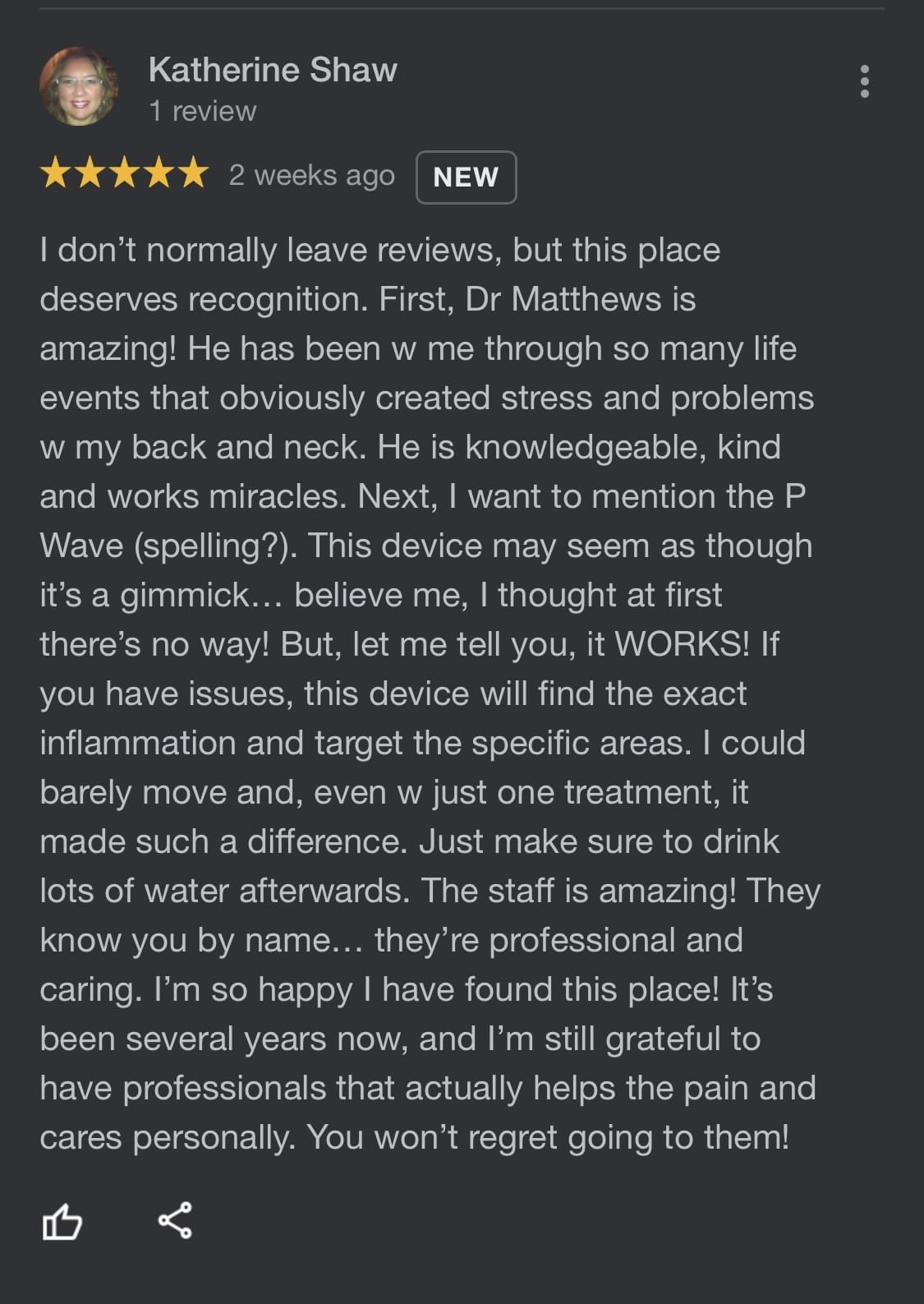Screen dimensions: 924x1304
Task: Click the word "WORKS!" in the review
Action: (682, 645)
